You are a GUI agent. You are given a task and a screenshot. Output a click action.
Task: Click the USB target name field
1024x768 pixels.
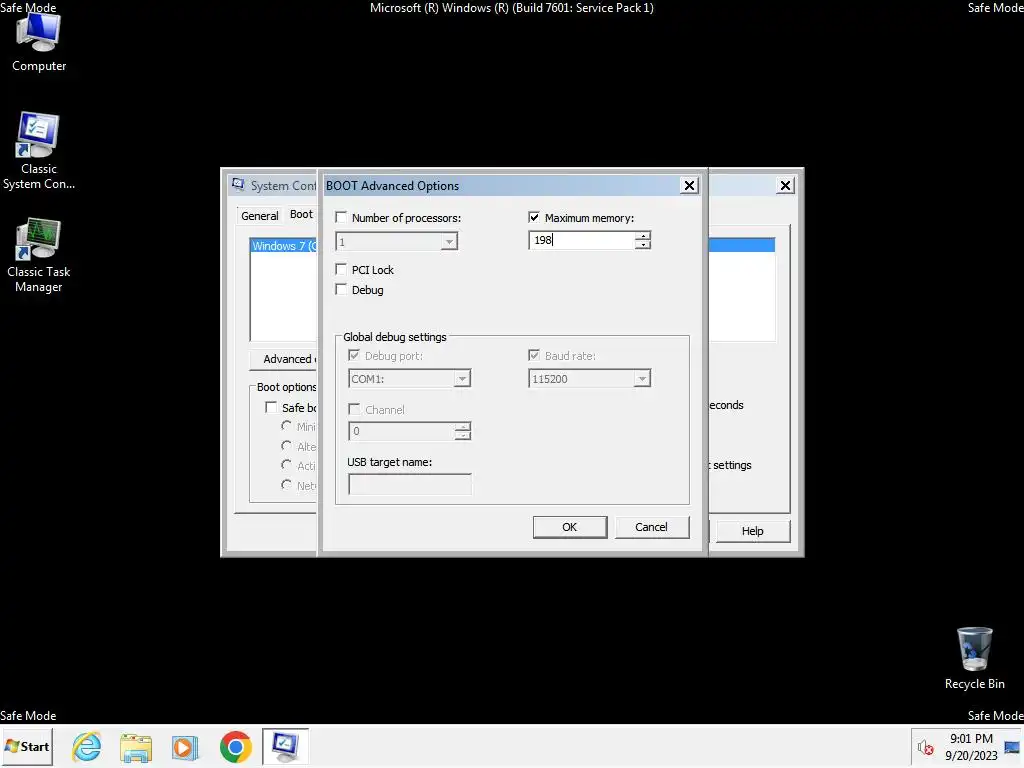click(409, 484)
